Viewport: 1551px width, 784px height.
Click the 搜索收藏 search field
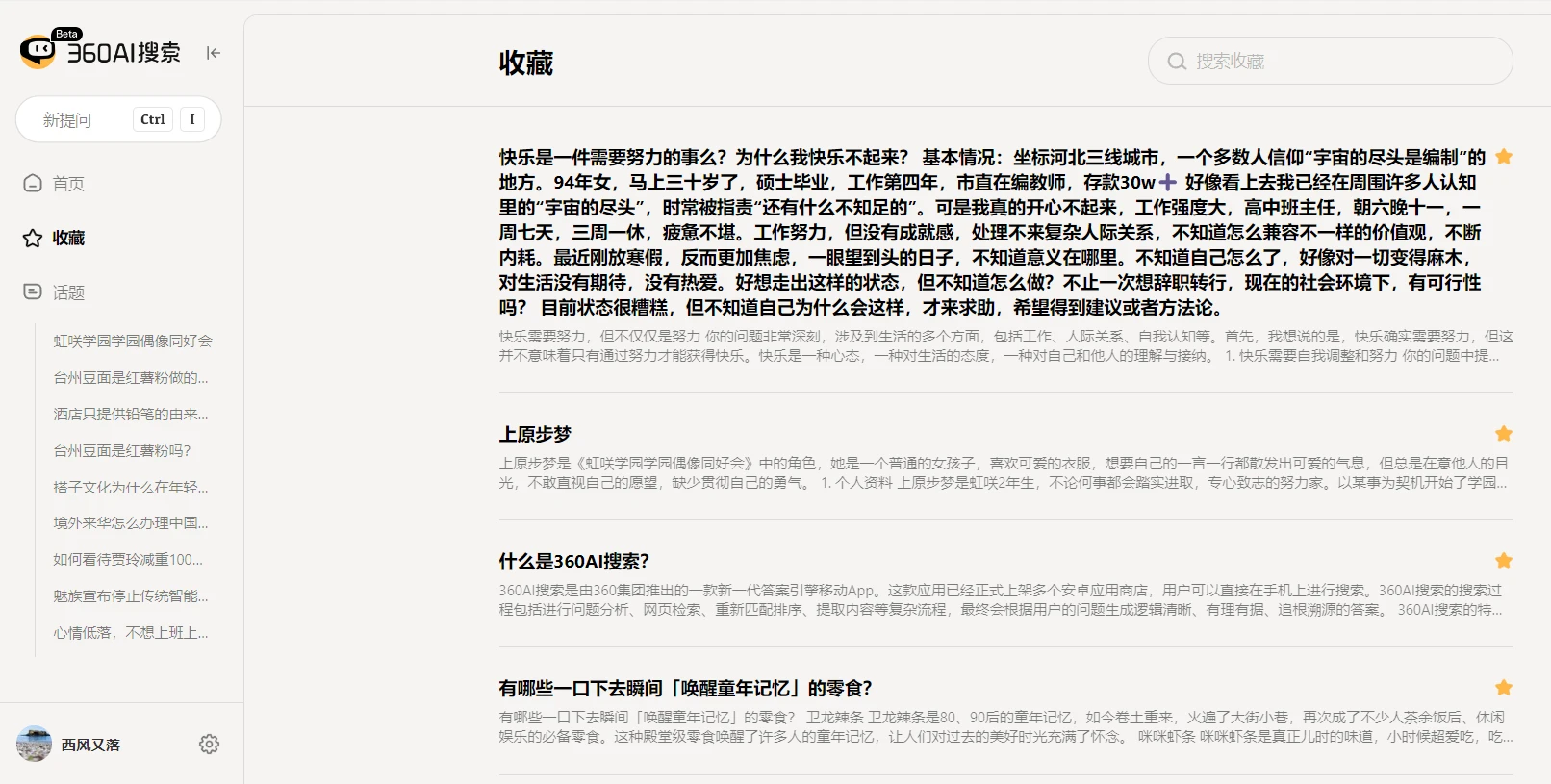1331,61
